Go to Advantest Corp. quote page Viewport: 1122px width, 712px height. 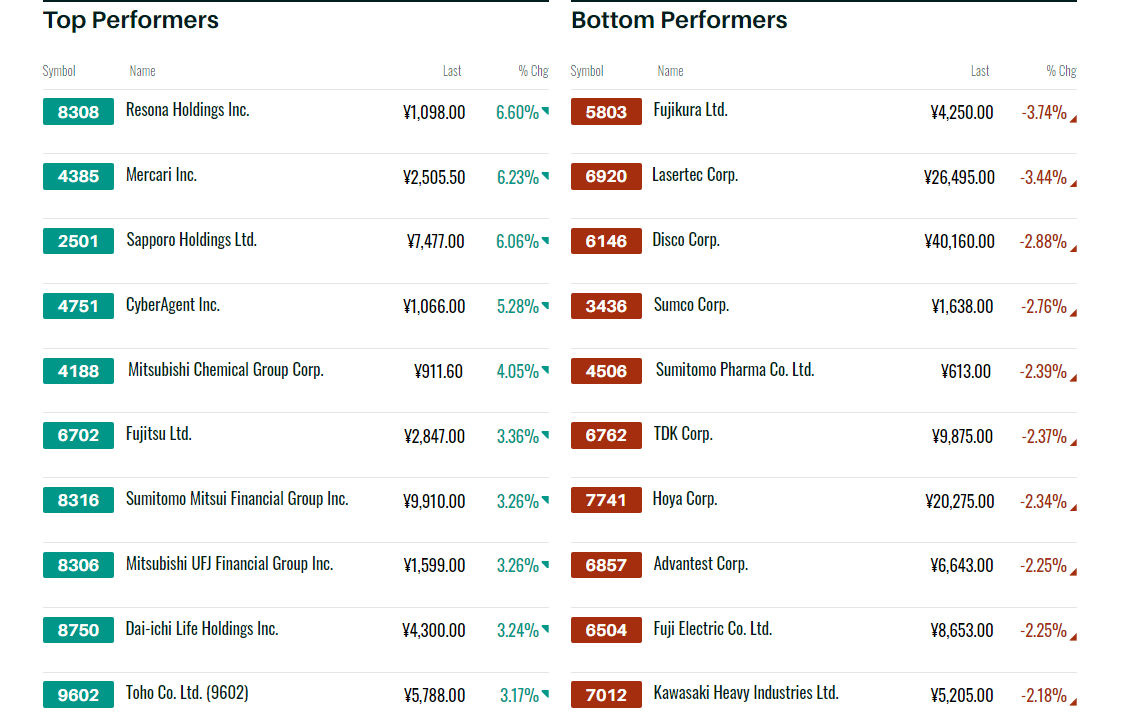[x=700, y=564]
